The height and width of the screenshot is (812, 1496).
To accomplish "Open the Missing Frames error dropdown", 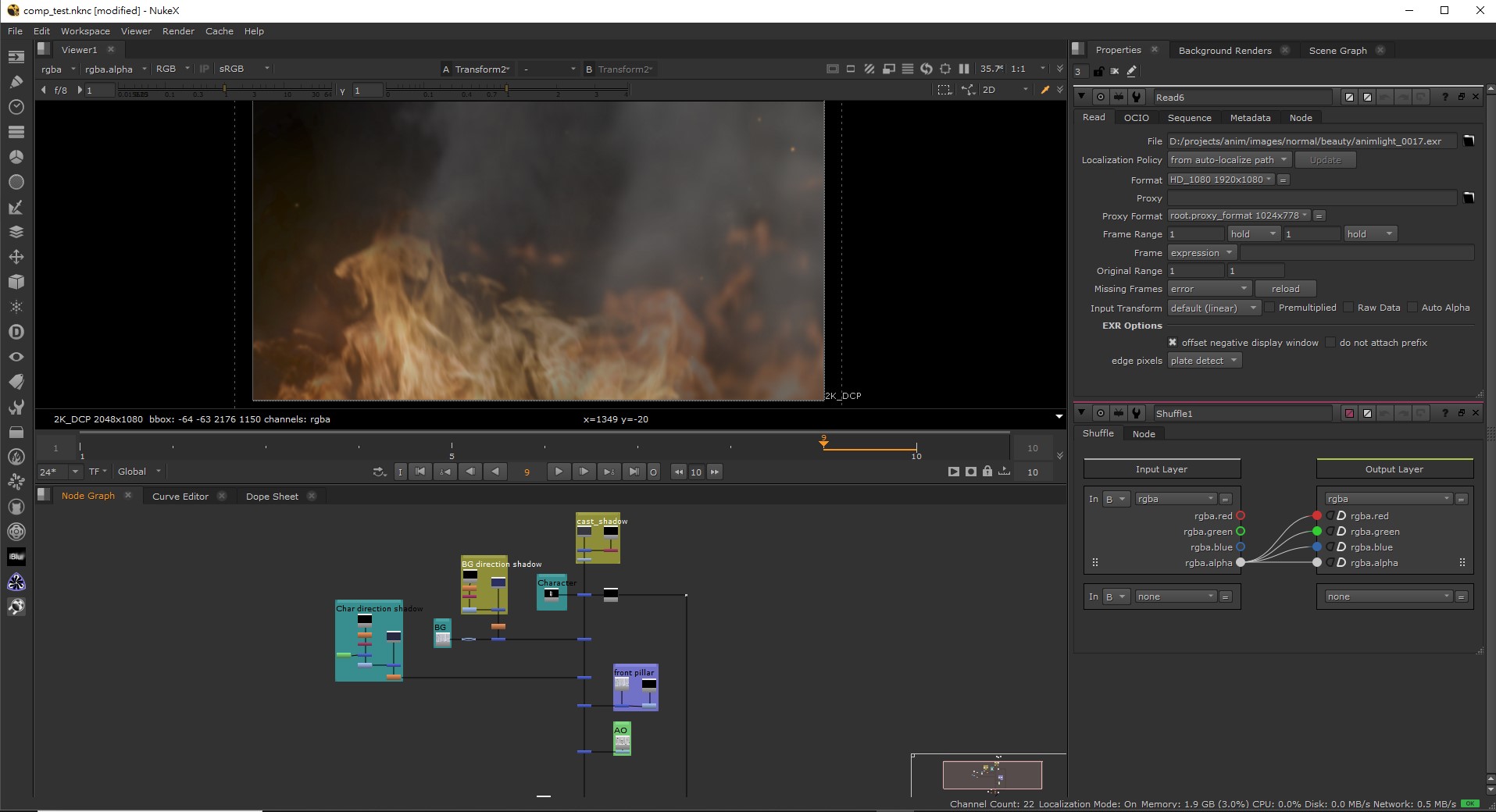I will pos(1209,289).
